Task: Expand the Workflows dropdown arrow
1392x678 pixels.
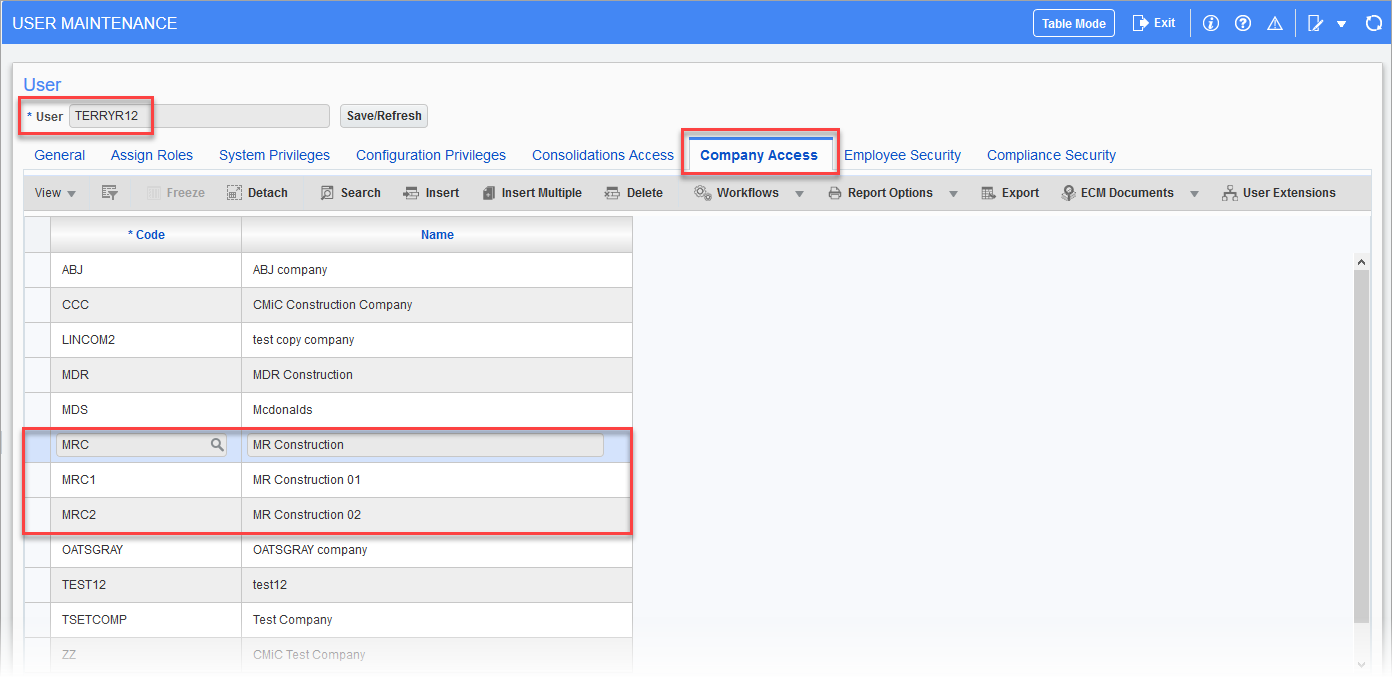Action: coord(799,194)
